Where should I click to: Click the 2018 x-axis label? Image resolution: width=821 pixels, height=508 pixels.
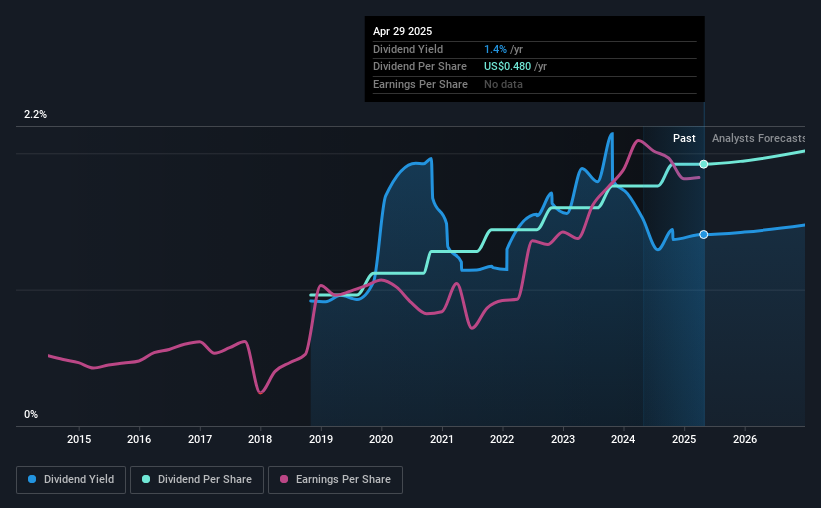pyautogui.click(x=260, y=439)
